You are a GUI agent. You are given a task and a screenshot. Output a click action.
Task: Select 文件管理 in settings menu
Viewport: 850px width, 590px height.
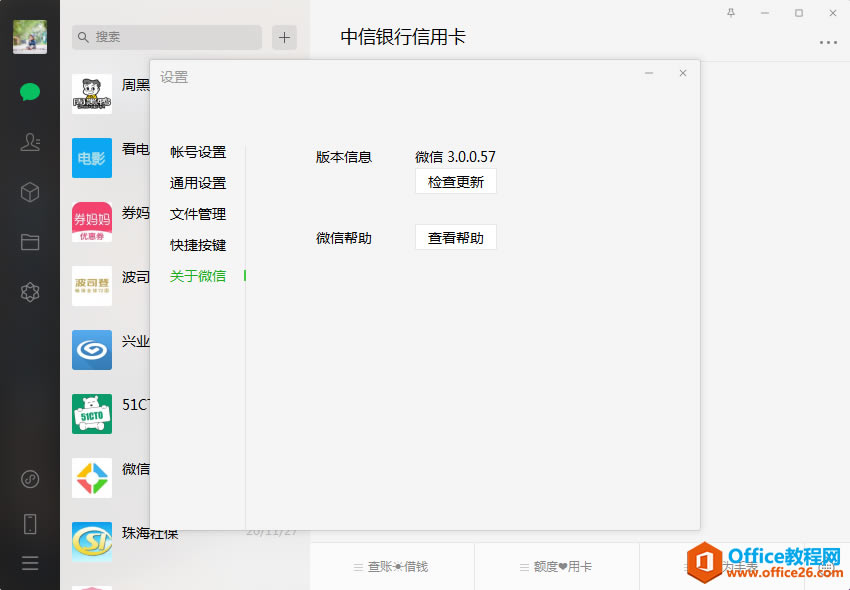coord(198,214)
